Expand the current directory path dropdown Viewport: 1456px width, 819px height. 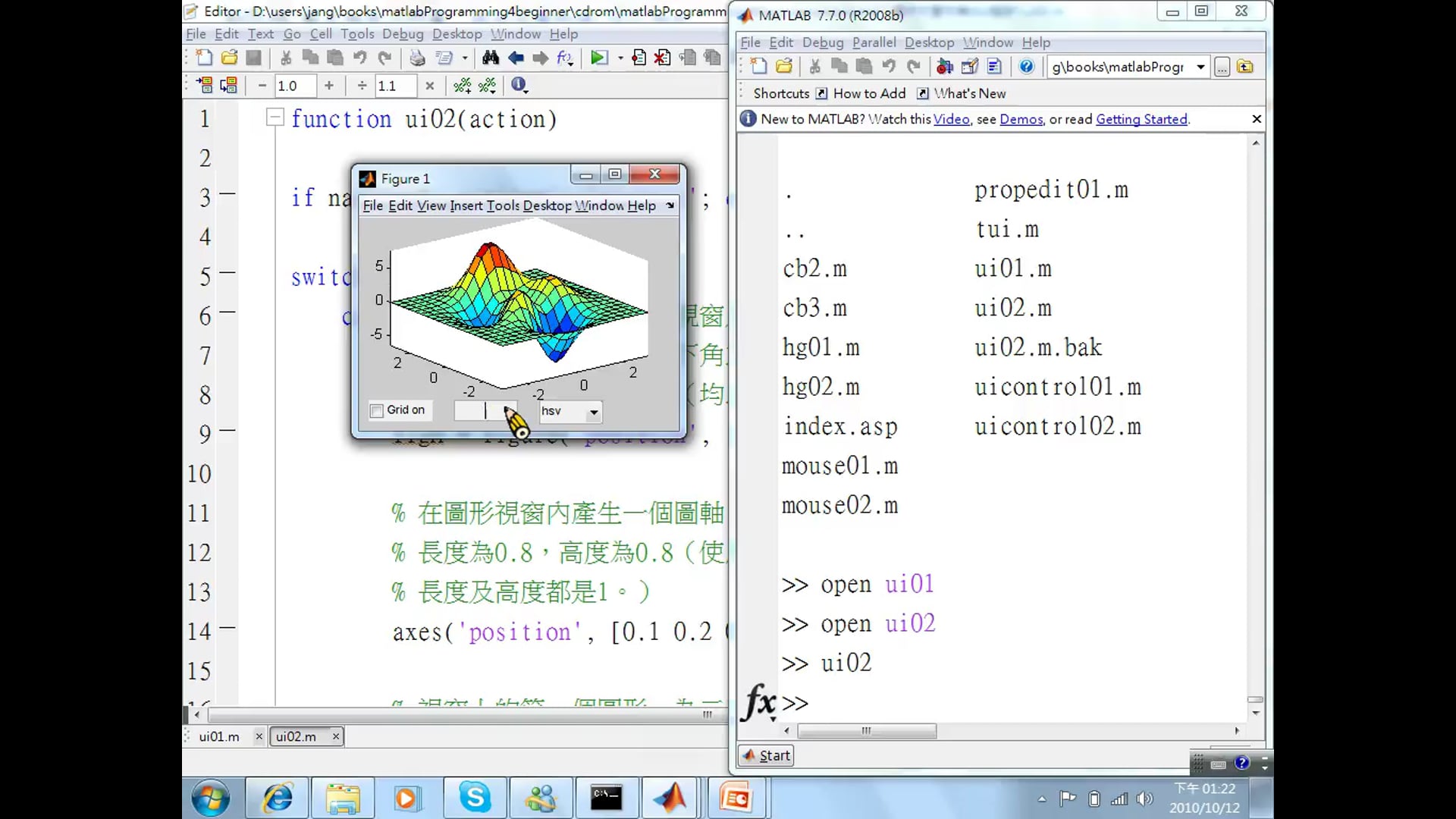(1200, 67)
